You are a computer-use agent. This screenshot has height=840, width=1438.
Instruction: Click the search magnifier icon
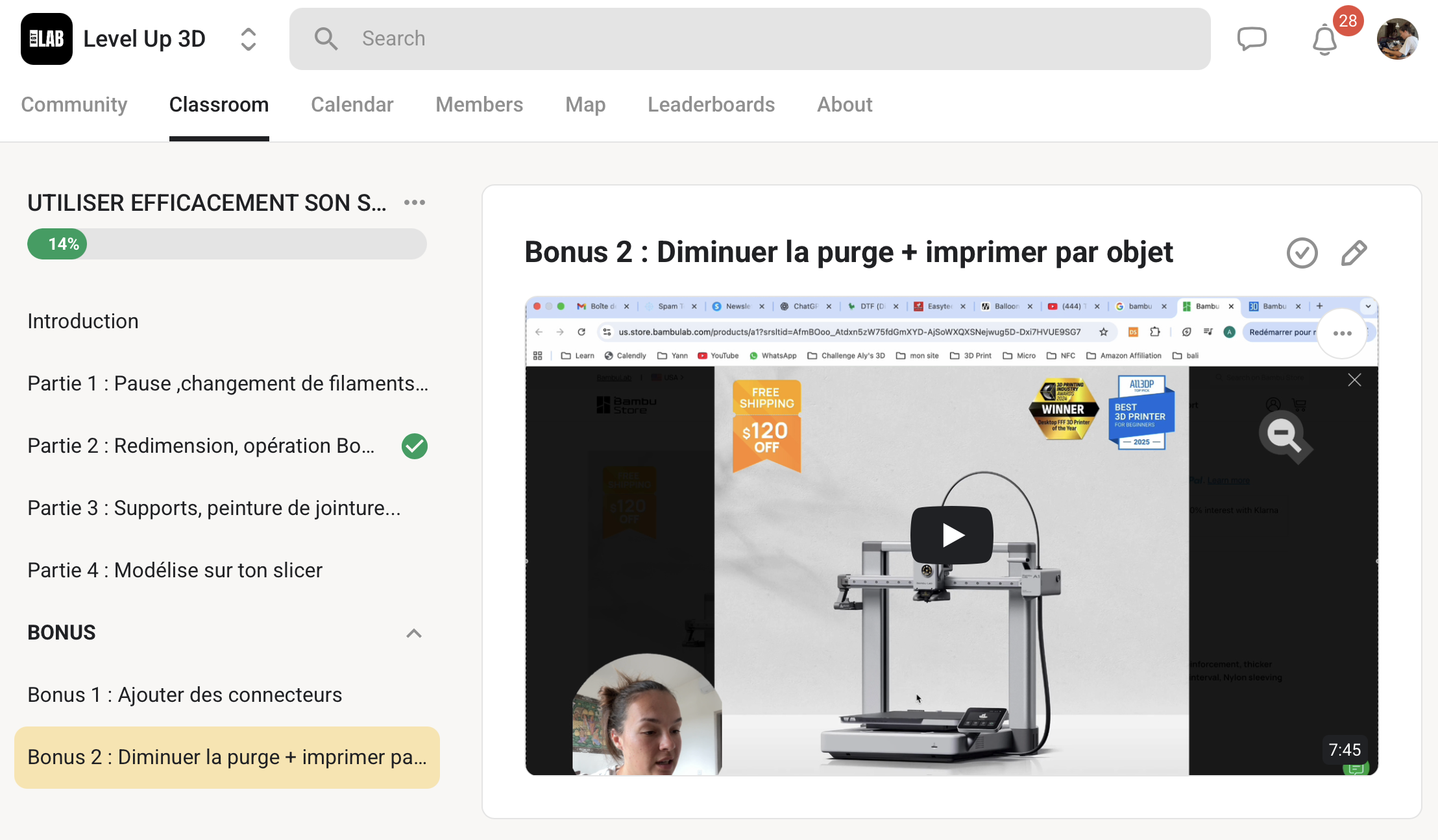326,39
